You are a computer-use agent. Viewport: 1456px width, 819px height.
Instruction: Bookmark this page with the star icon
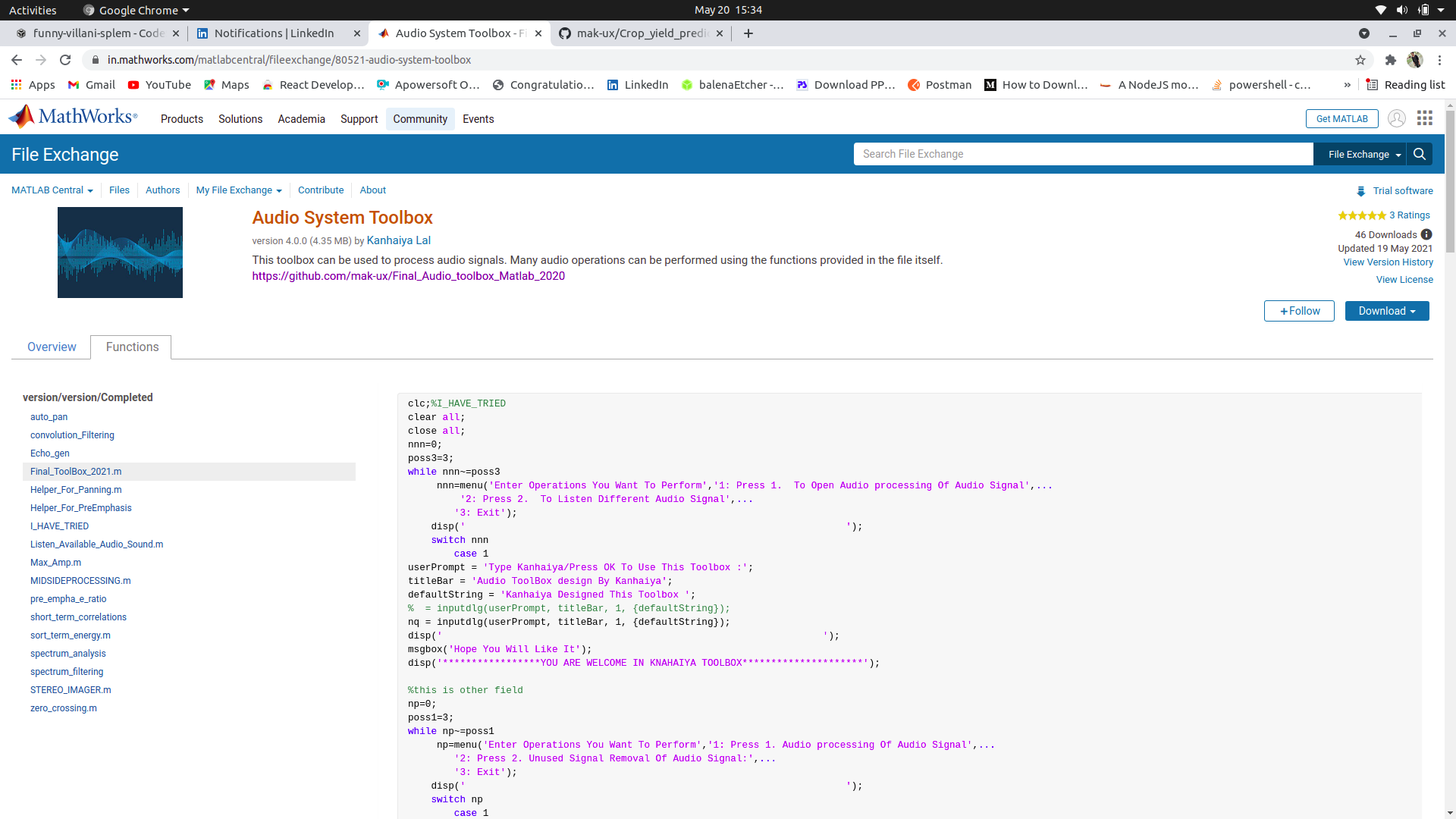coord(1360,60)
